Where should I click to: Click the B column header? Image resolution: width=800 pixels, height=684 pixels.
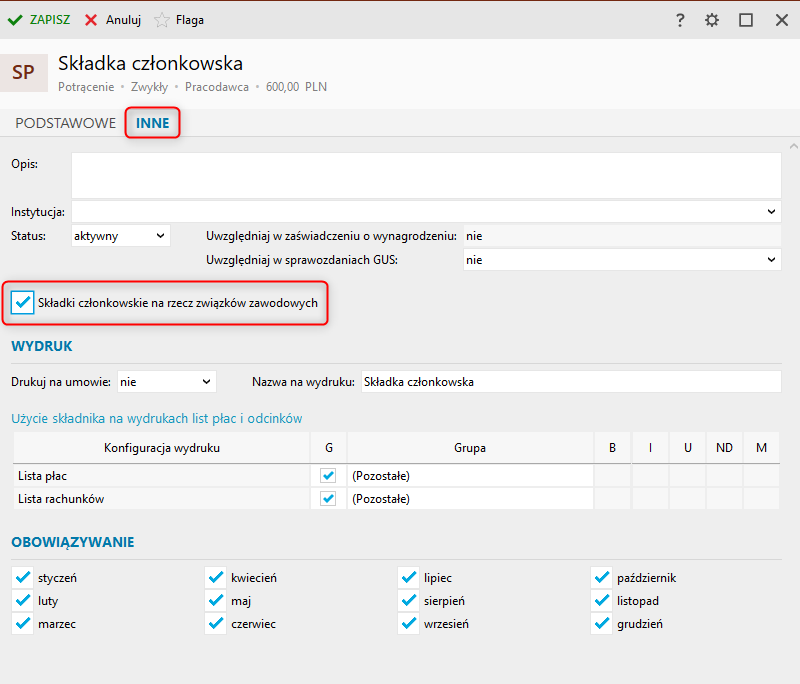[x=612, y=447]
